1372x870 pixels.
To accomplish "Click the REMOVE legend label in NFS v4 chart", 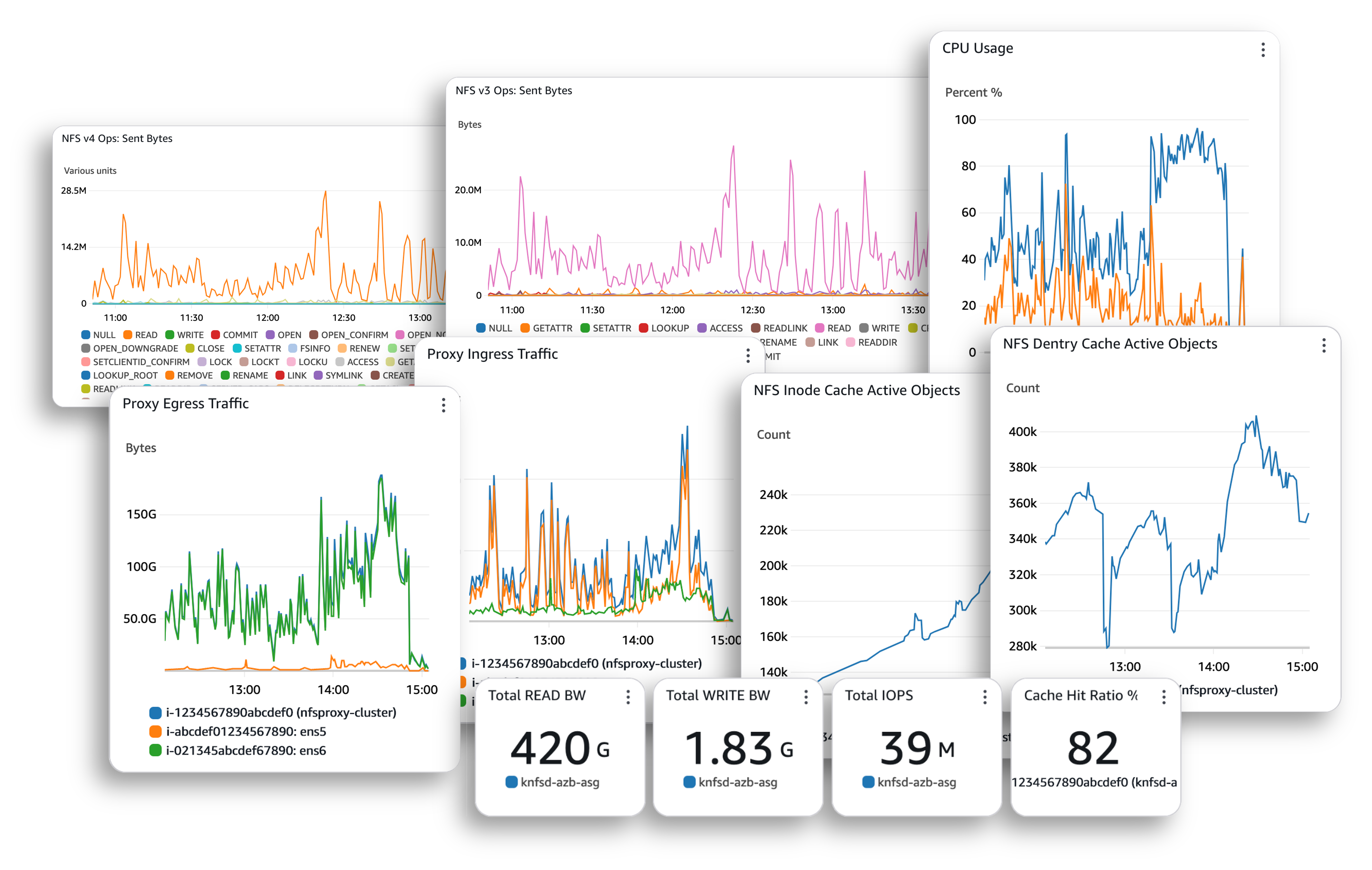I will 195,376.
